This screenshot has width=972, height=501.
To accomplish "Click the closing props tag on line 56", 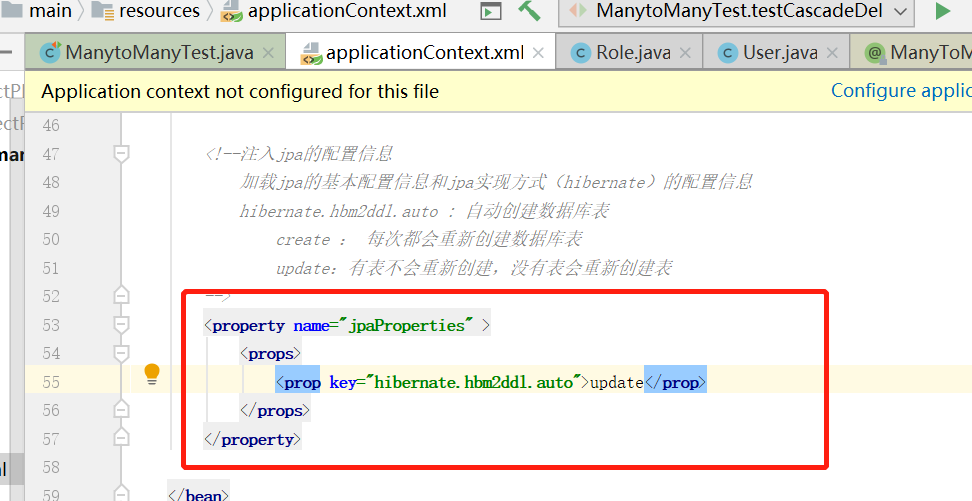I will 275,411.
